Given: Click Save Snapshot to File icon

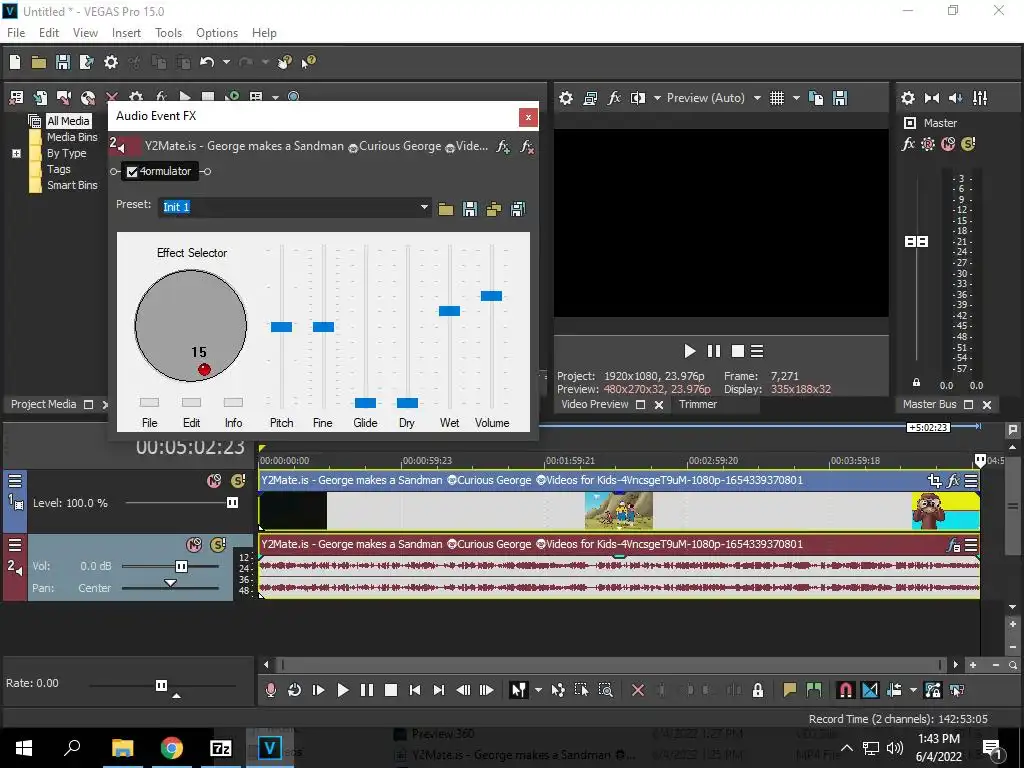Looking at the screenshot, I should 840,99.
